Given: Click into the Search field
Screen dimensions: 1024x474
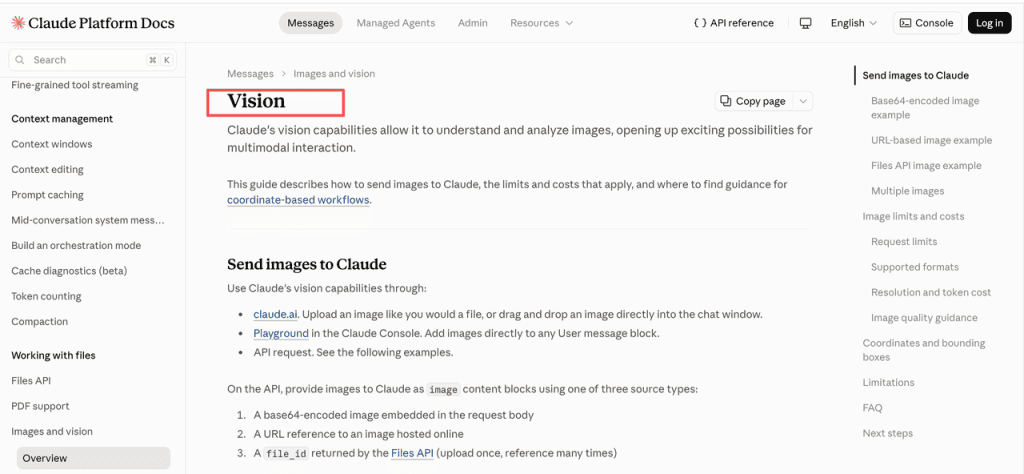Looking at the screenshot, I should pyautogui.click(x=93, y=60).
